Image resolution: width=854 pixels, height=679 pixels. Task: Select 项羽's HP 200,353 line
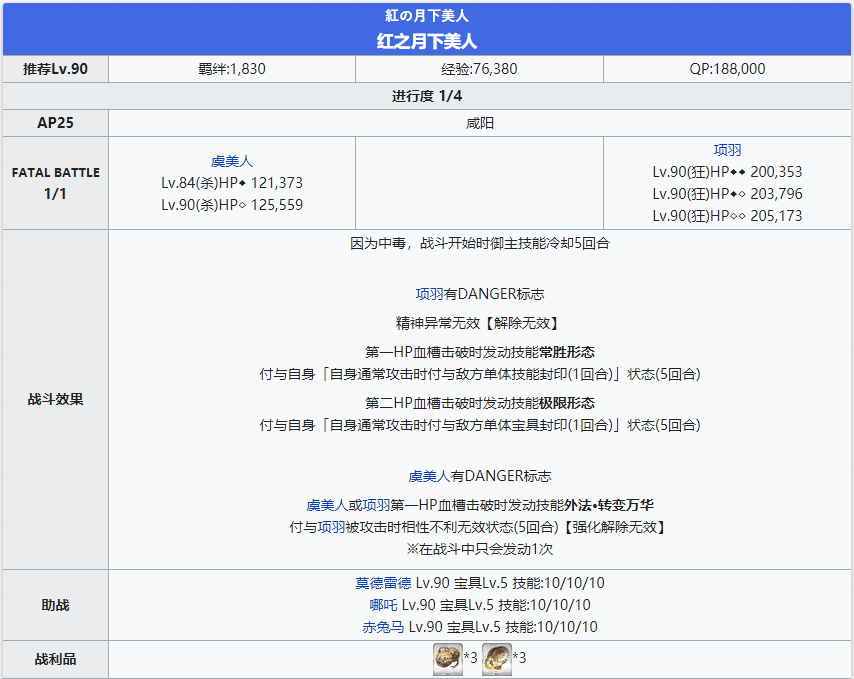[727, 172]
